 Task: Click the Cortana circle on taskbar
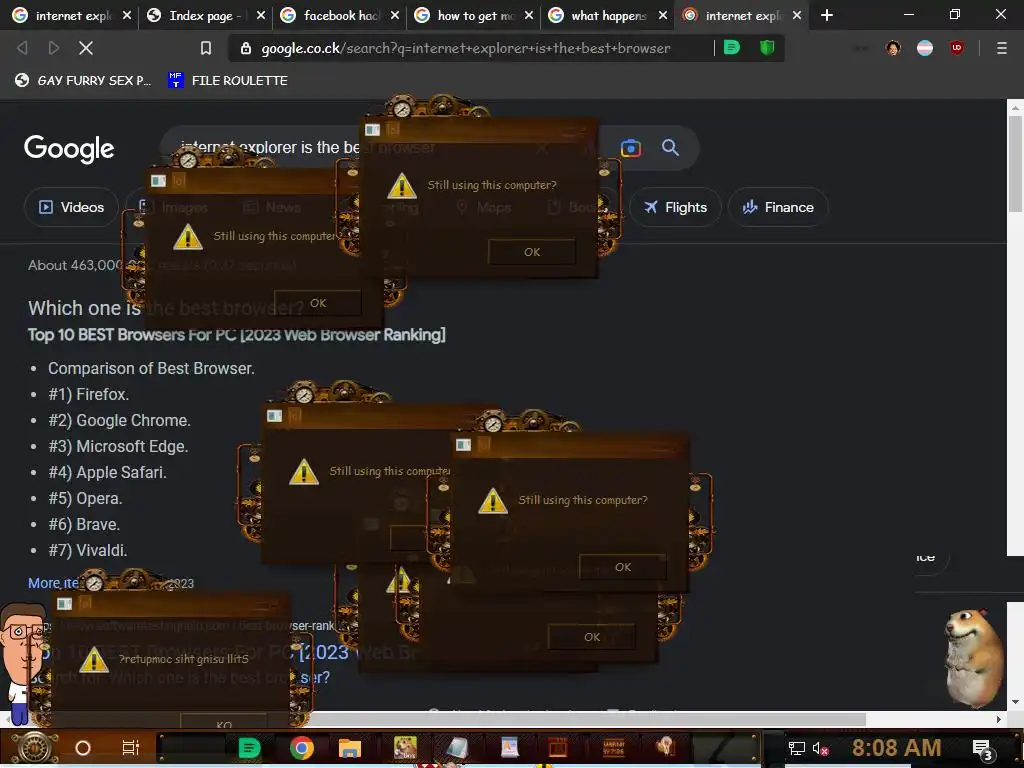[83, 748]
